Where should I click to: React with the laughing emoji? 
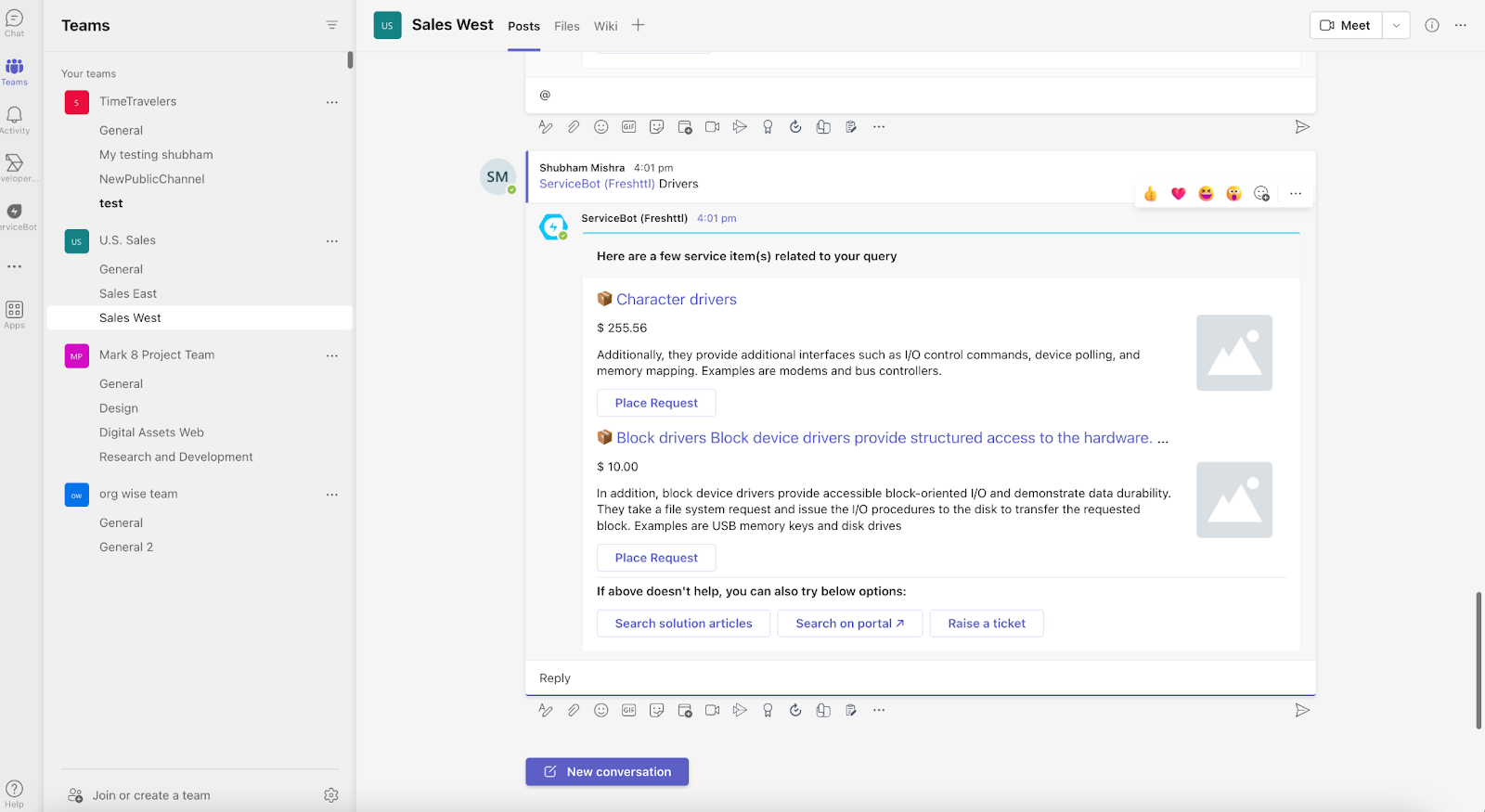pos(1206,193)
